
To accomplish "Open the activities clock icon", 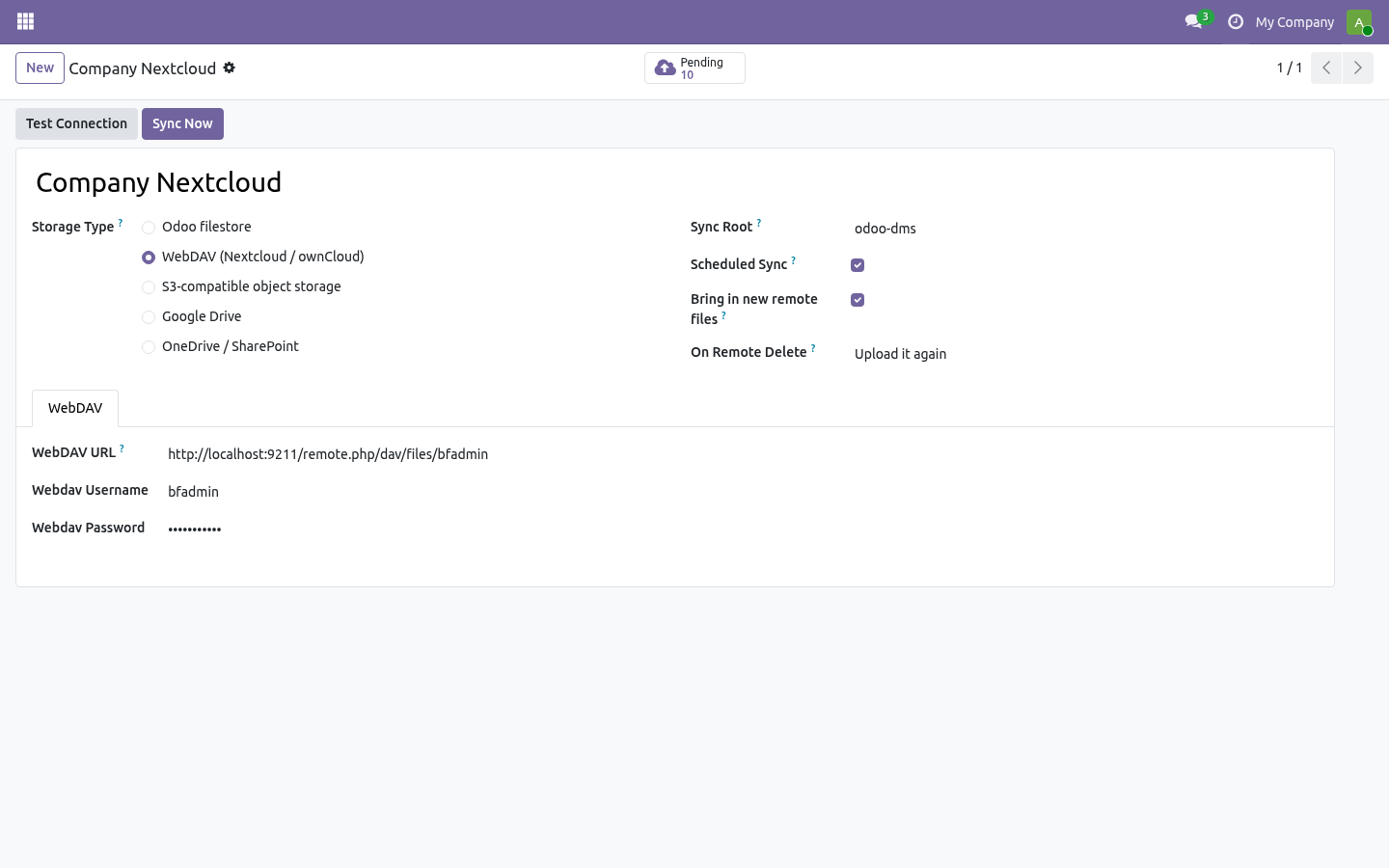I will coord(1236,21).
